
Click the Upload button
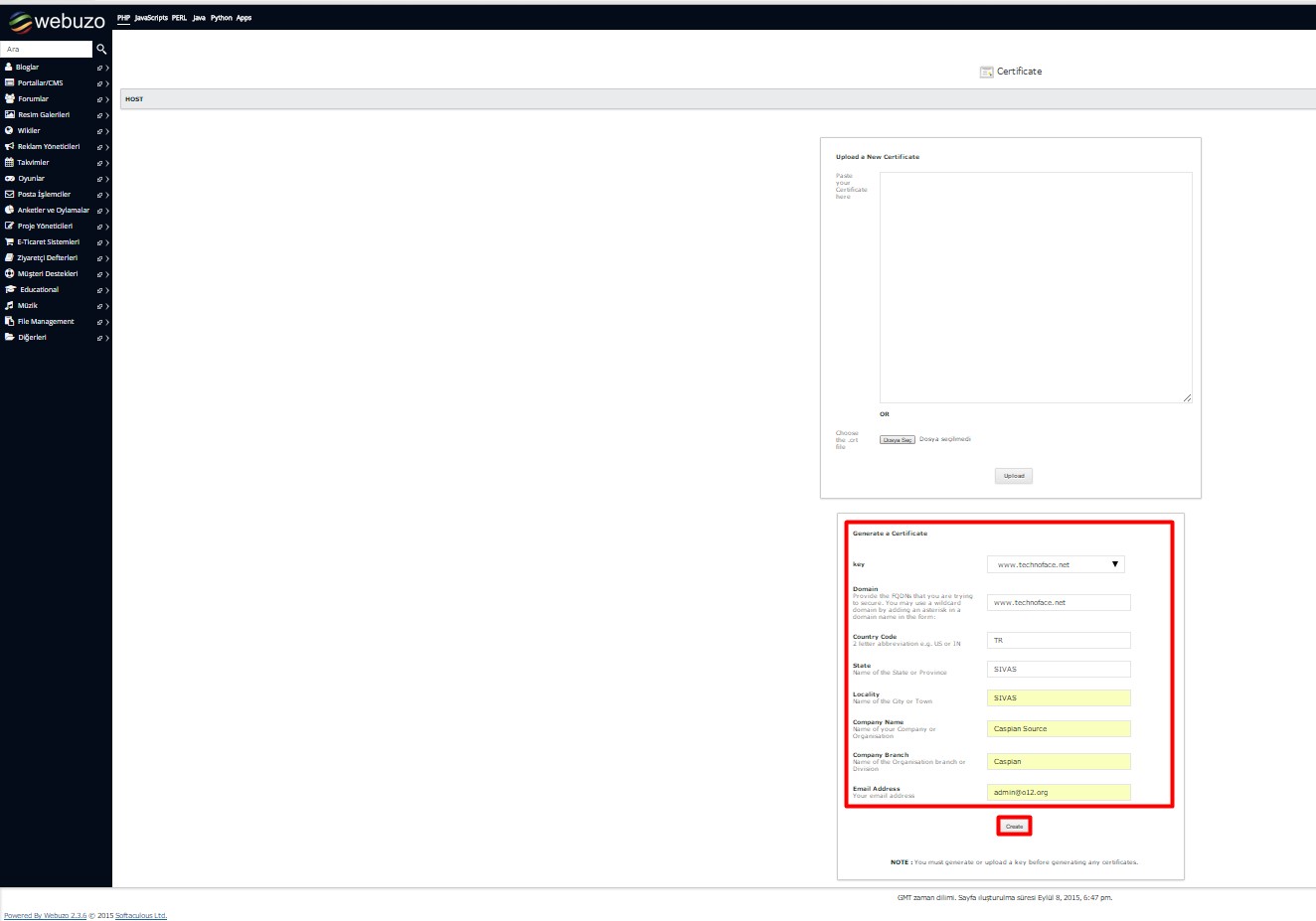pos(1014,476)
